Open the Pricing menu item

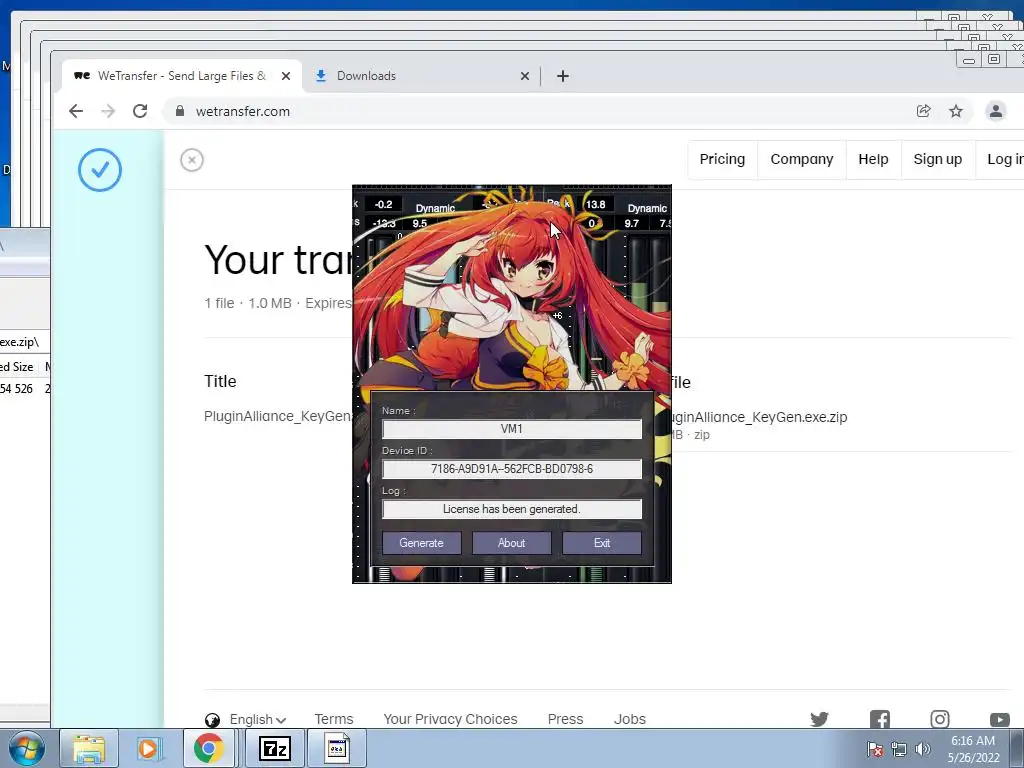[x=722, y=159]
